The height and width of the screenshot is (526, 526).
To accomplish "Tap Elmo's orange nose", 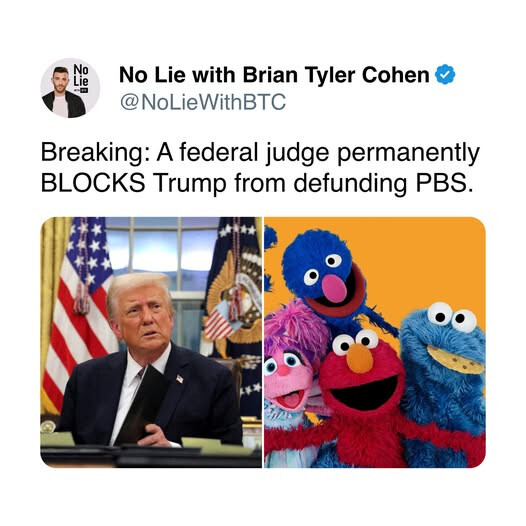I will [x=359, y=359].
